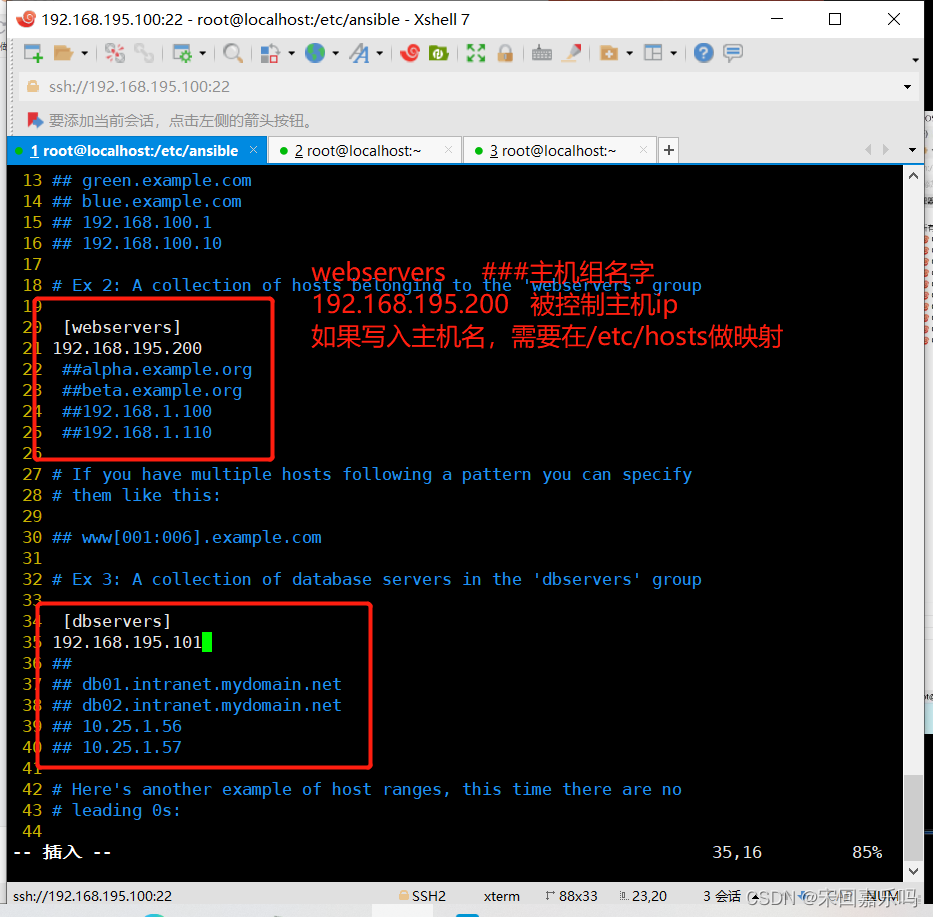Click the ## 10.25.1.56 line
This screenshot has height=917, width=933.
click(117, 726)
